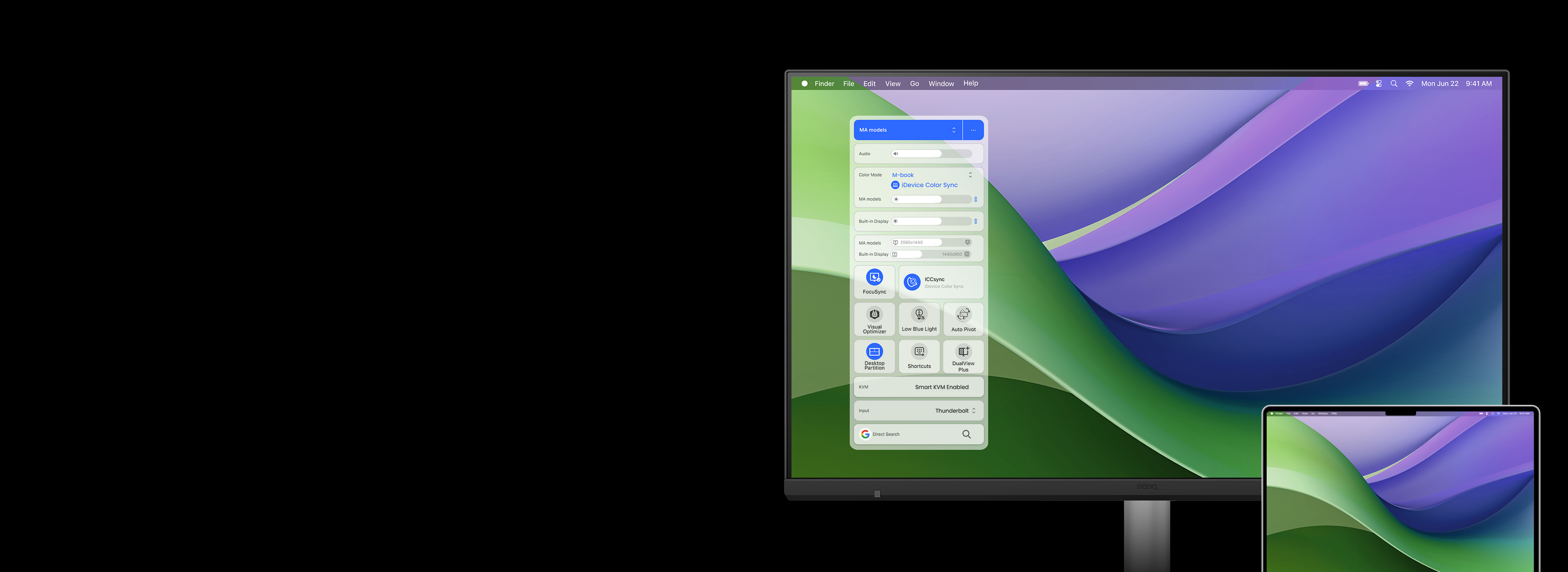
Task: Click the Wi-Fi icon in menu bar
Action: coord(1410,83)
